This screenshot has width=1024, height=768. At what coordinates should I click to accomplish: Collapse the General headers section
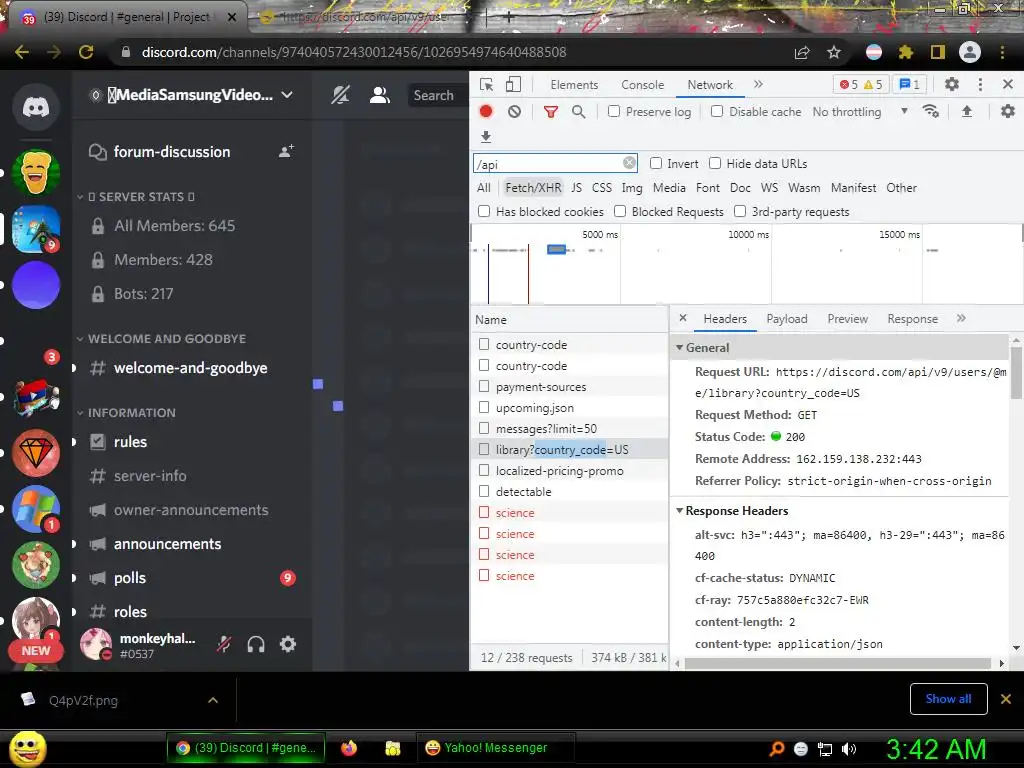679,347
